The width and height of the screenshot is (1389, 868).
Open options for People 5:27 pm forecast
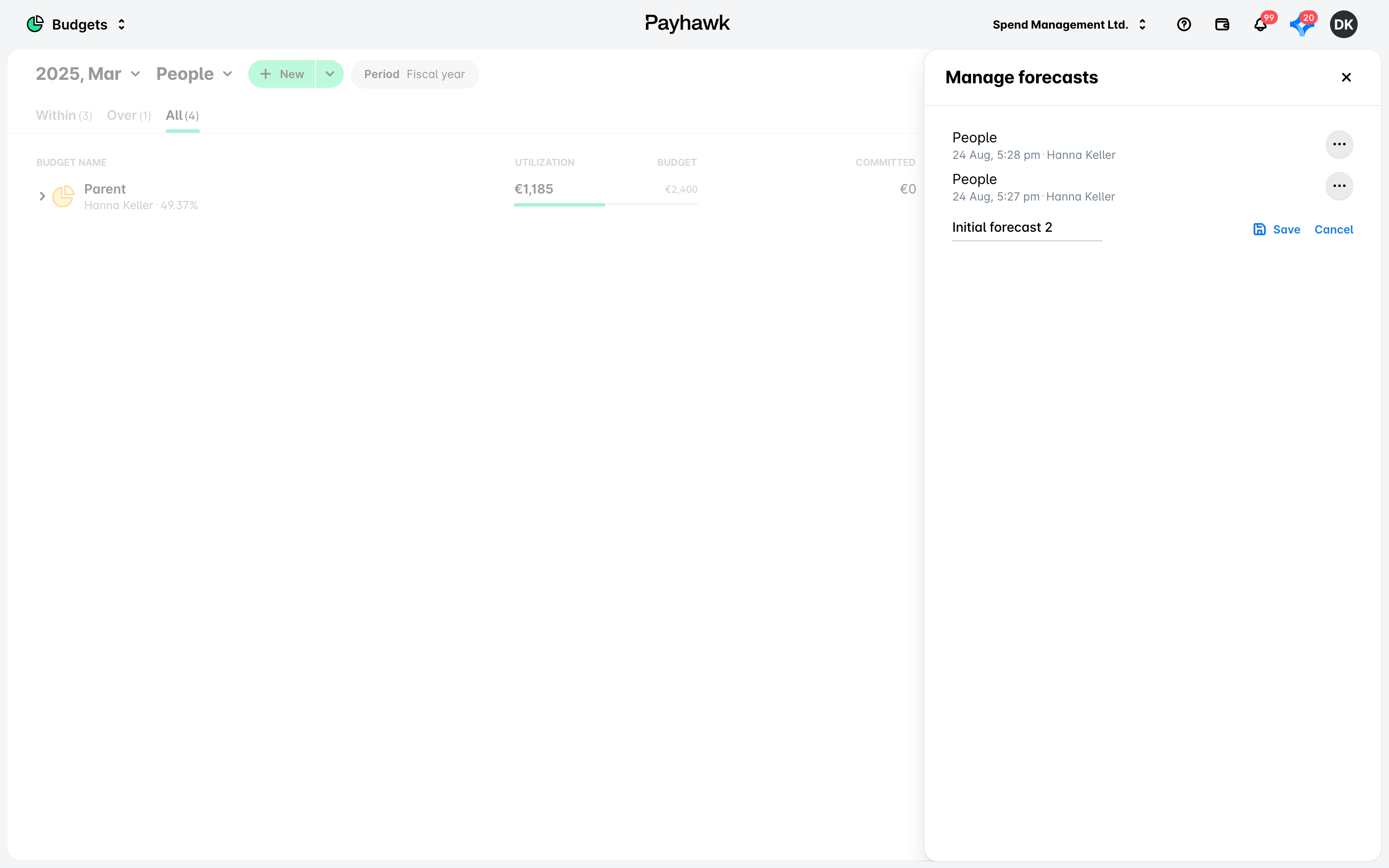pyautogui.click(x=1339, y=186)
